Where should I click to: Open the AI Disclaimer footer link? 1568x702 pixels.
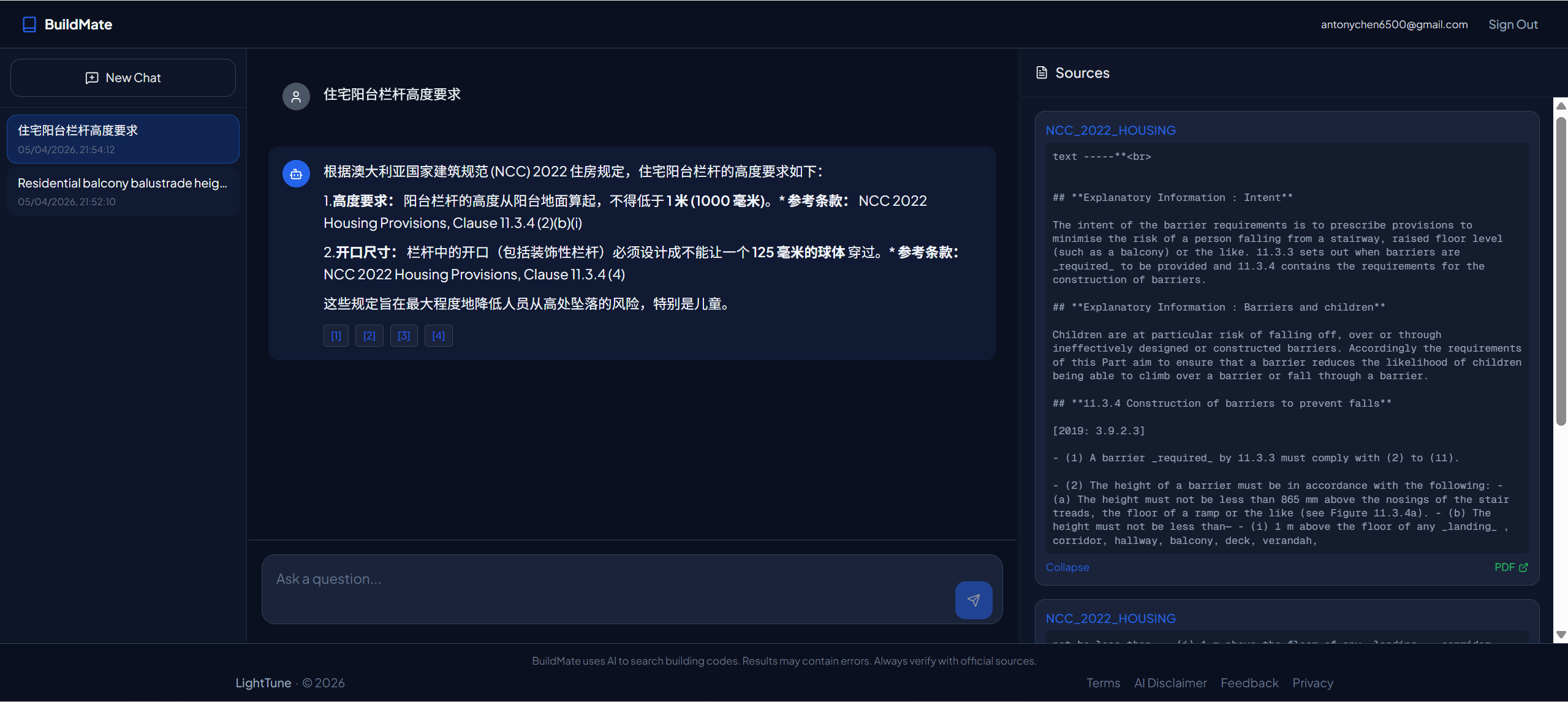(1170, 683)
